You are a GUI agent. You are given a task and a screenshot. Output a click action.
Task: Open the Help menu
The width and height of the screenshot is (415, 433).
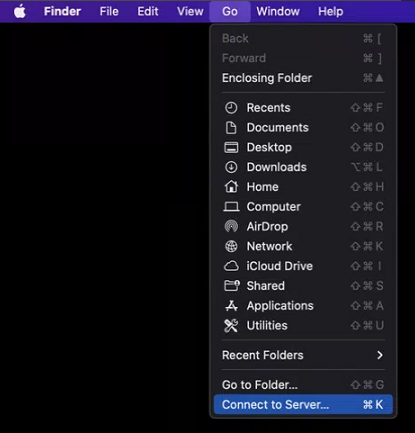point(330,11)
